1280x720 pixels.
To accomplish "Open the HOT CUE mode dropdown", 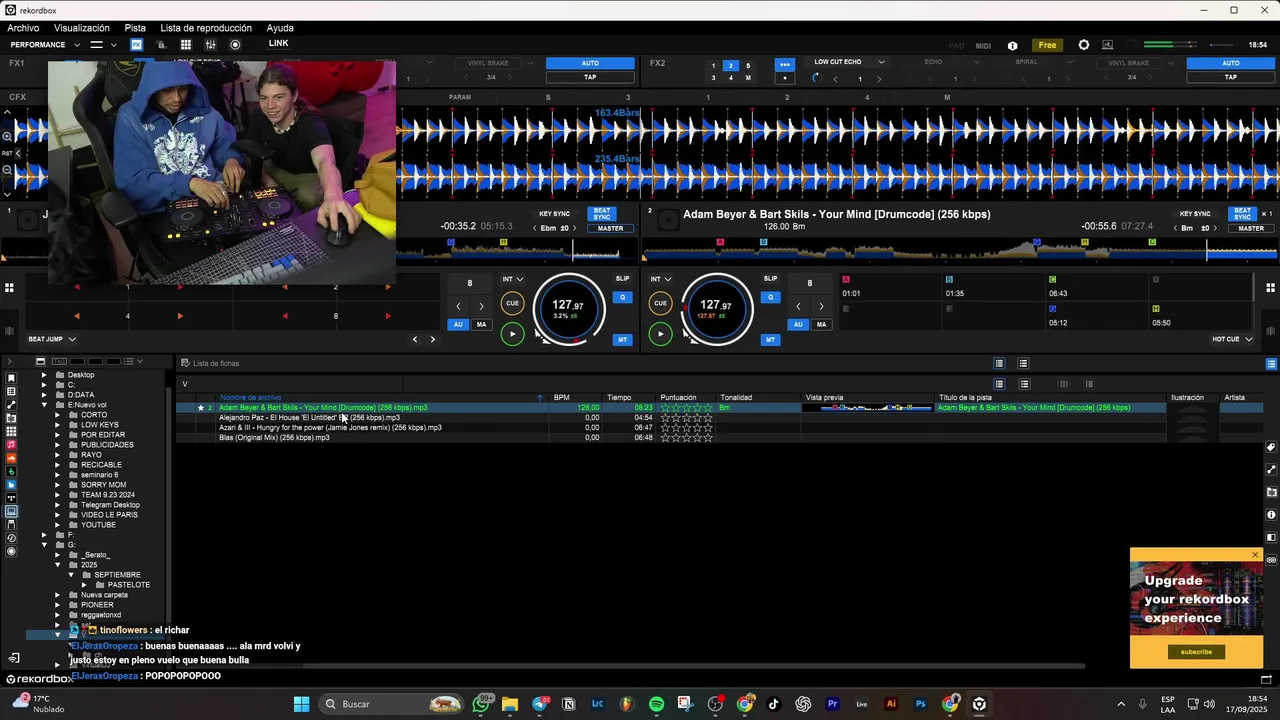I will [1232, 339].
